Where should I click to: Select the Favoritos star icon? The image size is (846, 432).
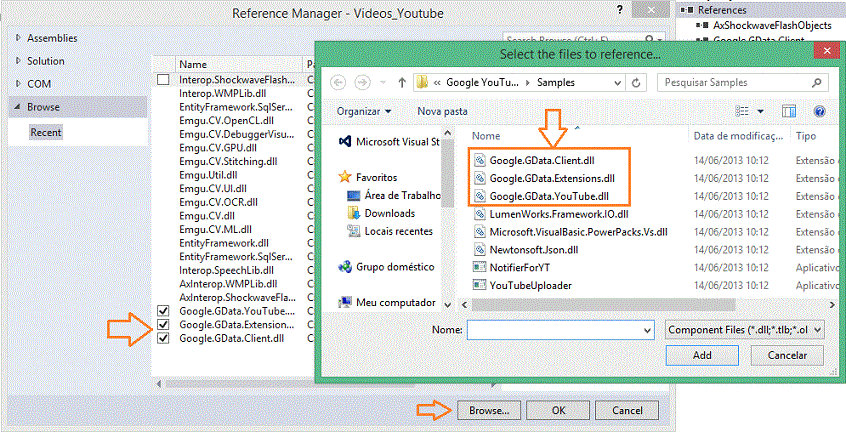[x=345, y=177]
